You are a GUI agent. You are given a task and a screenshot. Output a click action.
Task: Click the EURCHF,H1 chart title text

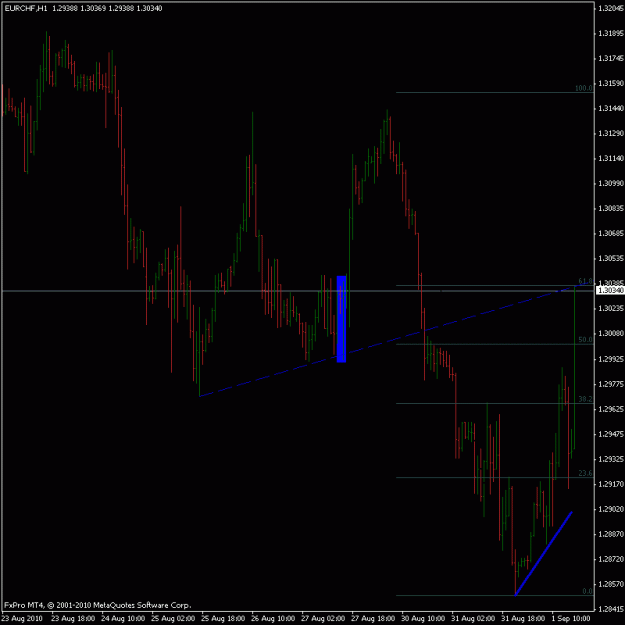[26, 8]
